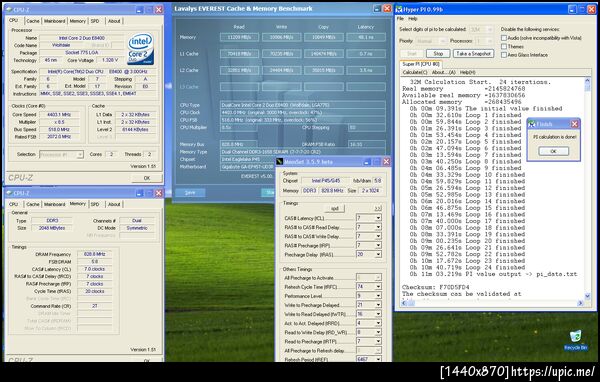Open SPD tab in CPU-Z memory window
Screen dimensions: 600x382
[x=95, y=204]
